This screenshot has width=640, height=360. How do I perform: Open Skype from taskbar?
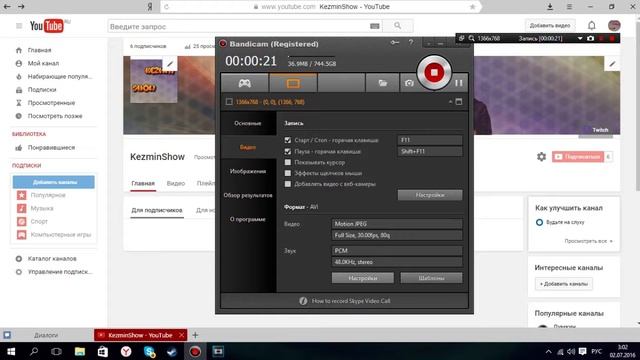(x=149, y=351)
